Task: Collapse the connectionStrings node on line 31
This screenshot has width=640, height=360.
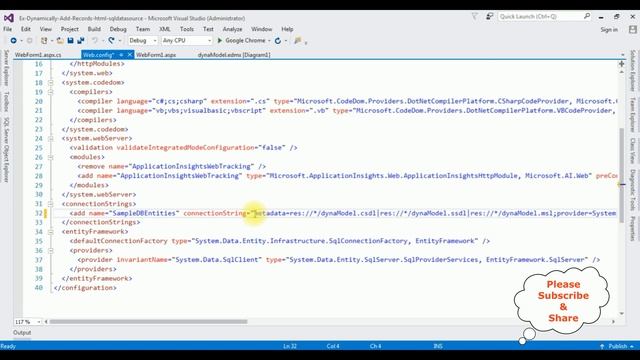Action: pyautogui.click(x=51, y=204)
